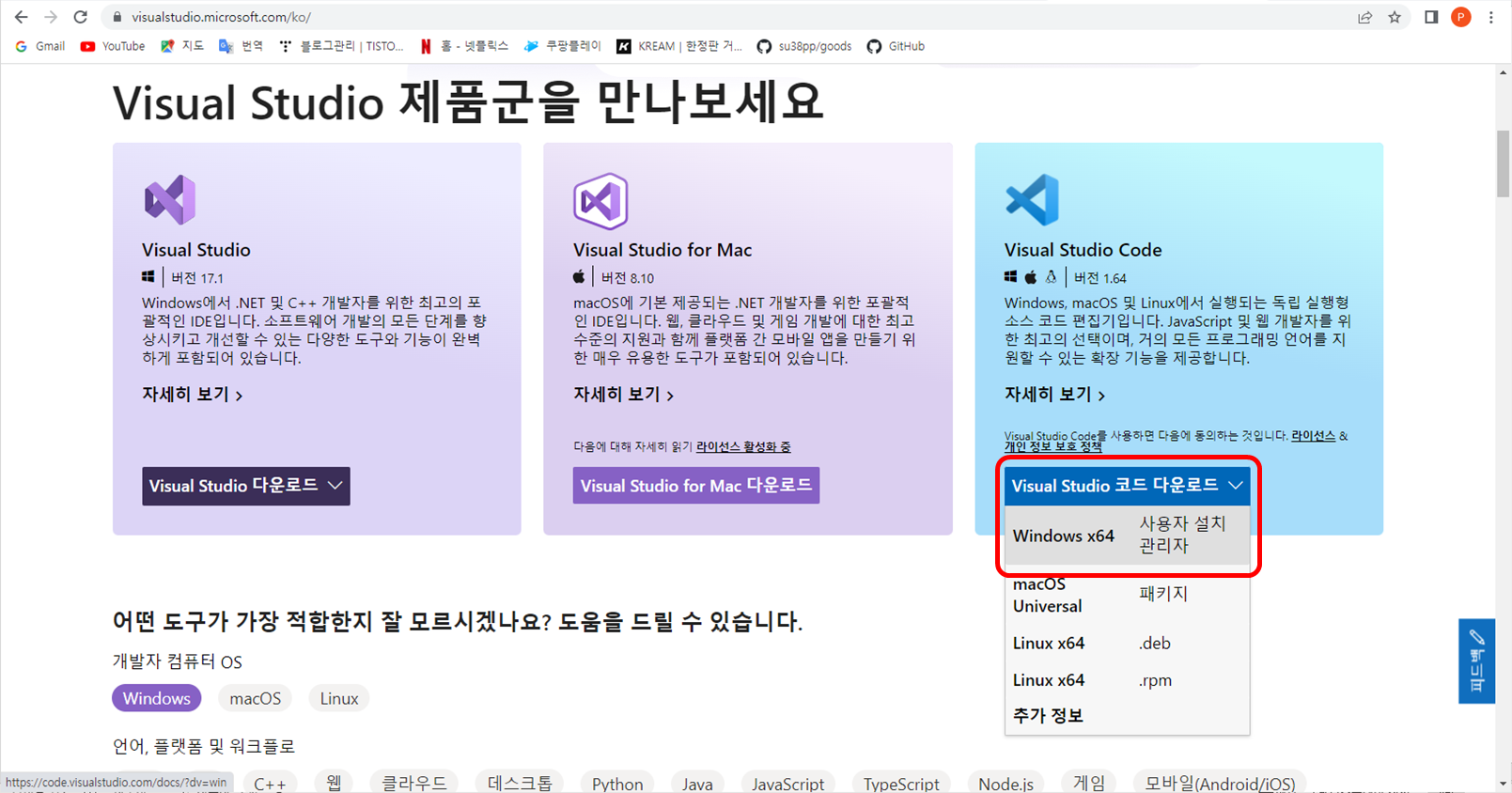Select the Windows OS filter pill

[157, 698]
